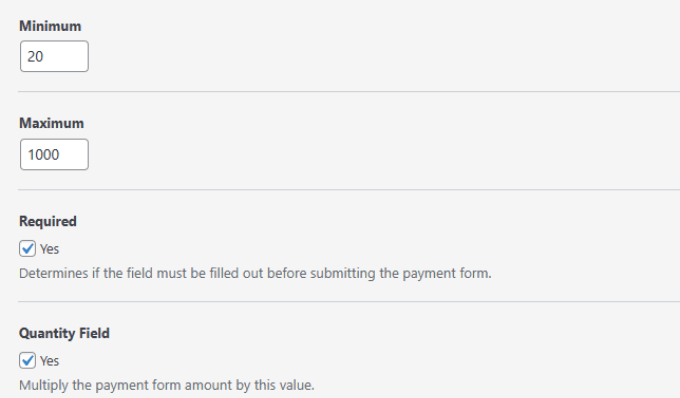
Task: Click the 'Multiply the payment form amount' description
Action: tap(167, 385)
